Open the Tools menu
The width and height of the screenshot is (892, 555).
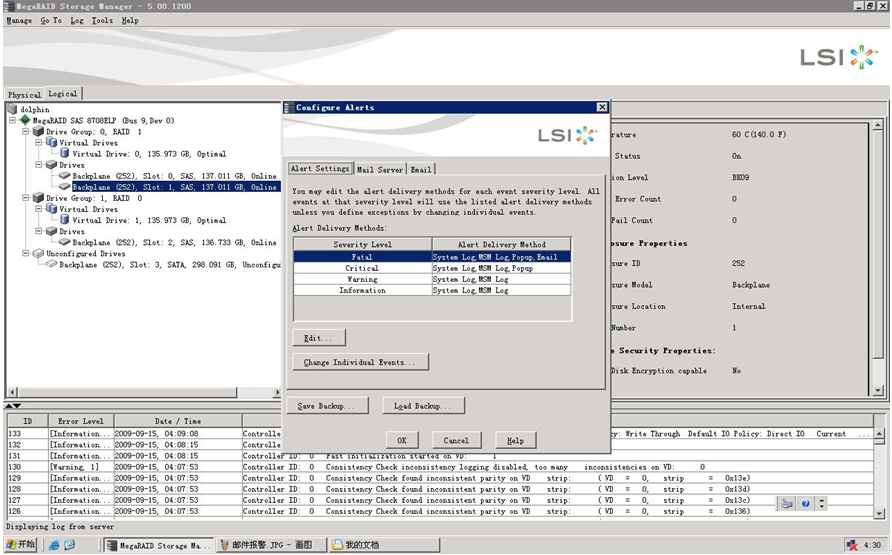coord(102,20)
